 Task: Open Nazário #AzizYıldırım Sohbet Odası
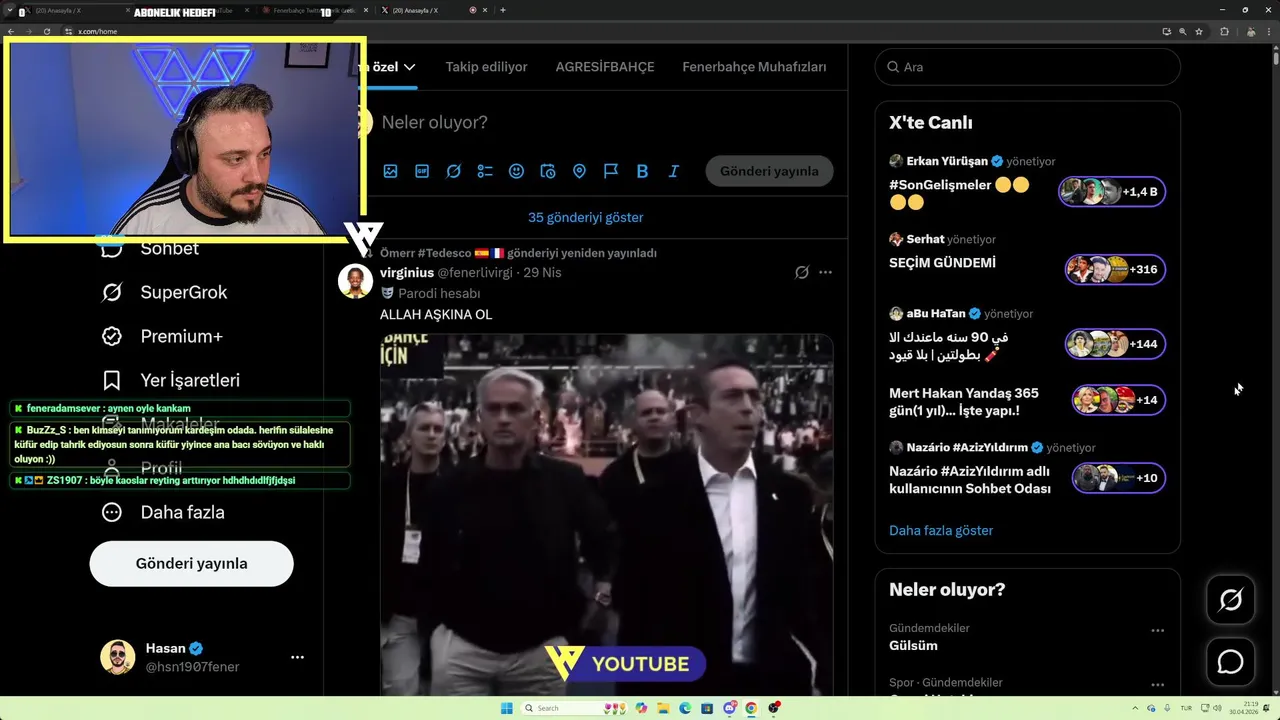pyautogui.click(x=970, y=480)
